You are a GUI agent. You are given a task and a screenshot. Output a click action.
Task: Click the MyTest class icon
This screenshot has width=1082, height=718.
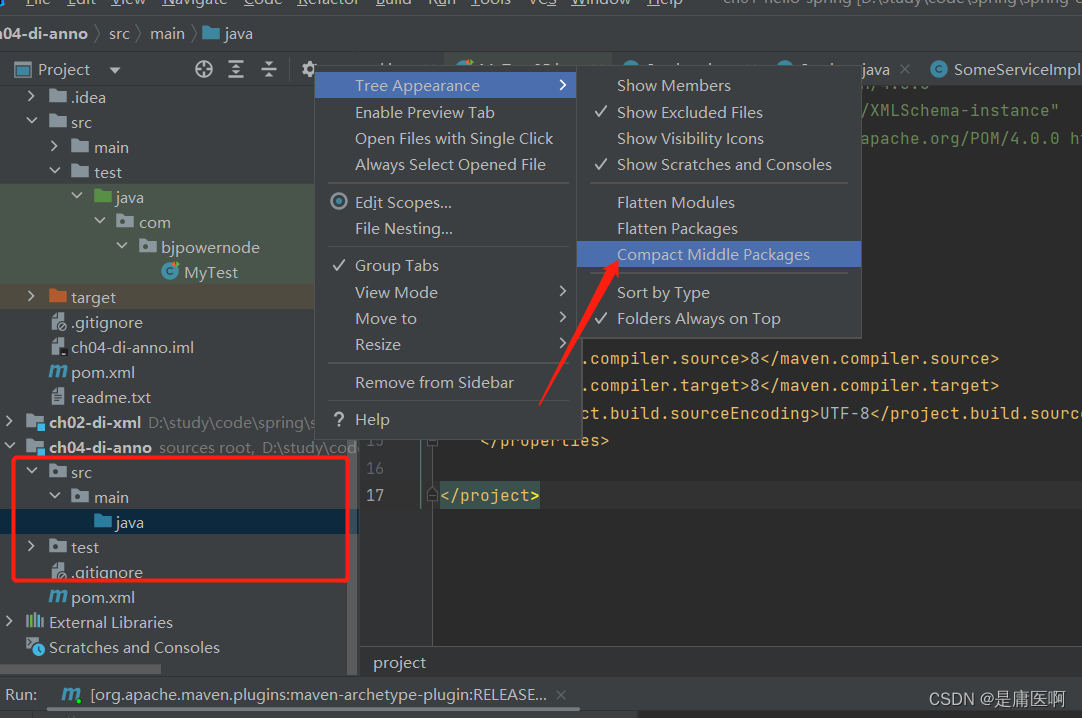pyautogui.click(x=170, y=271)
